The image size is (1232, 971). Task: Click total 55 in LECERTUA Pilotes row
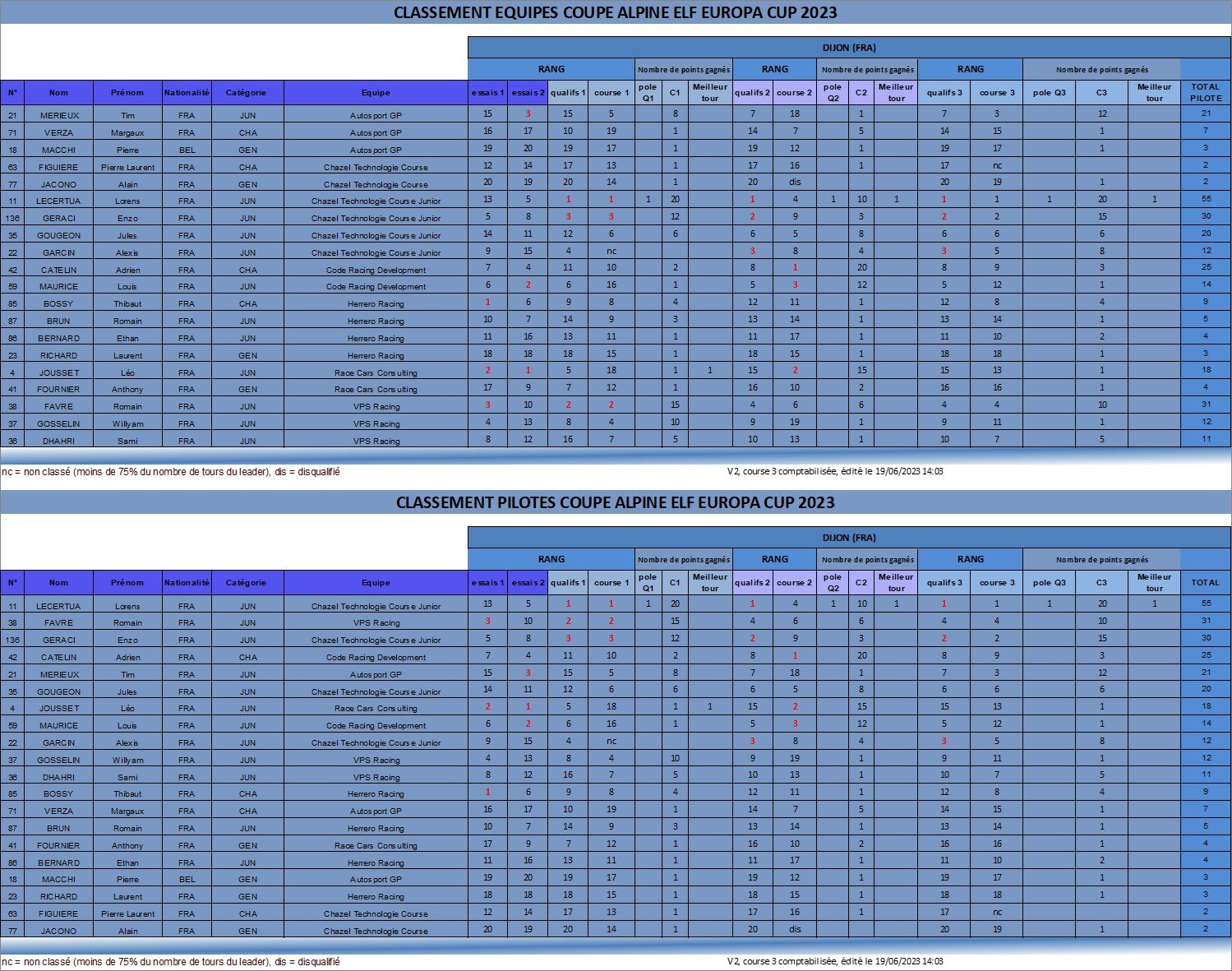coord(1206,603)
